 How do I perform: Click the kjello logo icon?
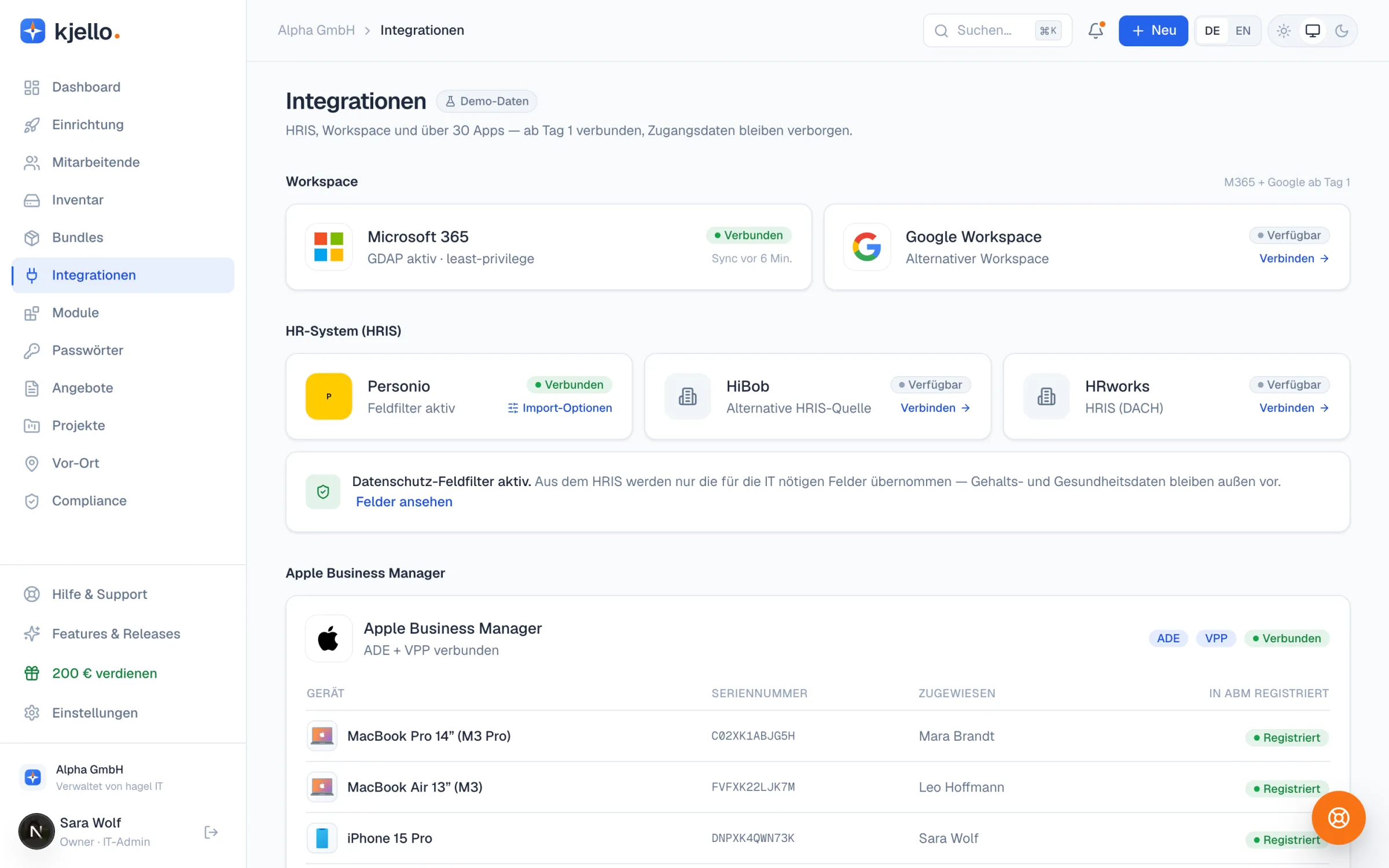(x=32, y=31)
